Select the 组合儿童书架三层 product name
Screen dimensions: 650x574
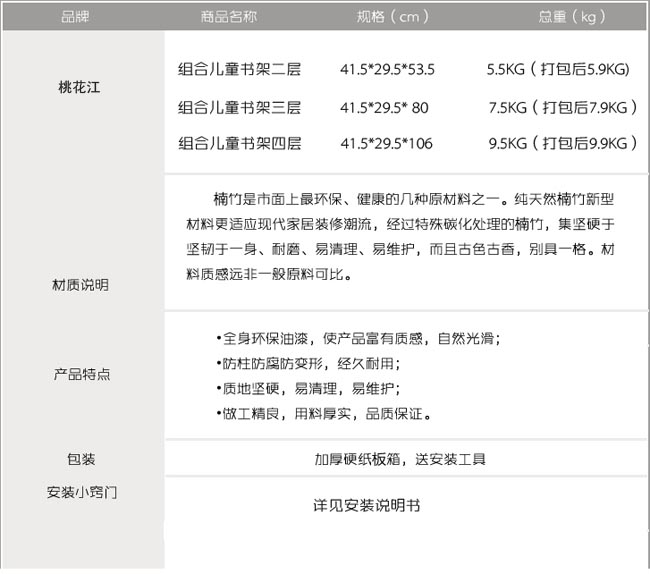239,107
